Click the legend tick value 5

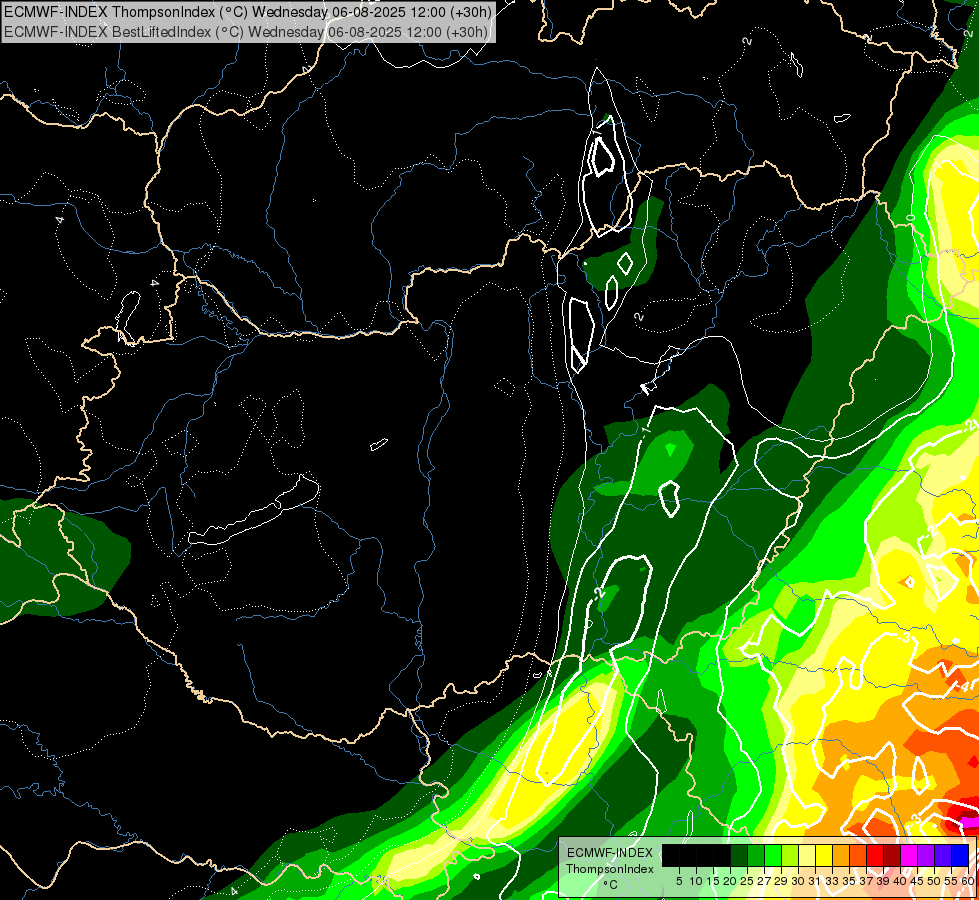pyautogui.click(x=679, y=881)
